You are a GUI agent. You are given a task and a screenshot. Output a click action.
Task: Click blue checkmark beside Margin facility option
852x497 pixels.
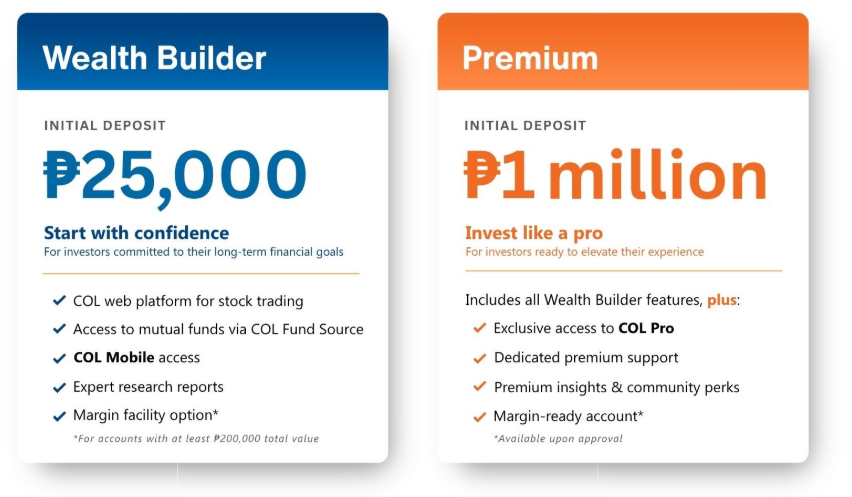[58, 416]
